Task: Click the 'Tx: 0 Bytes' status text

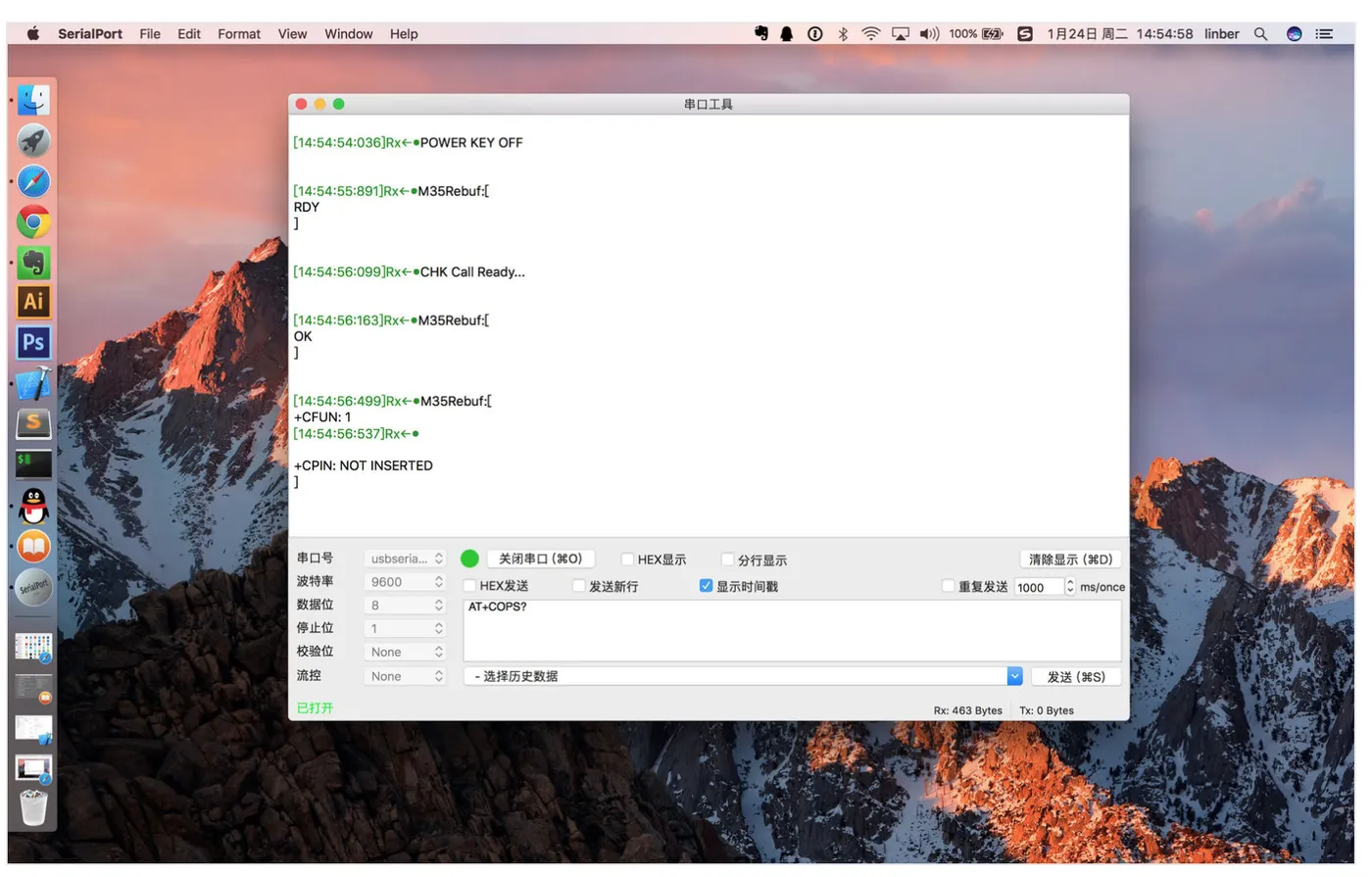Action: 1047,710
